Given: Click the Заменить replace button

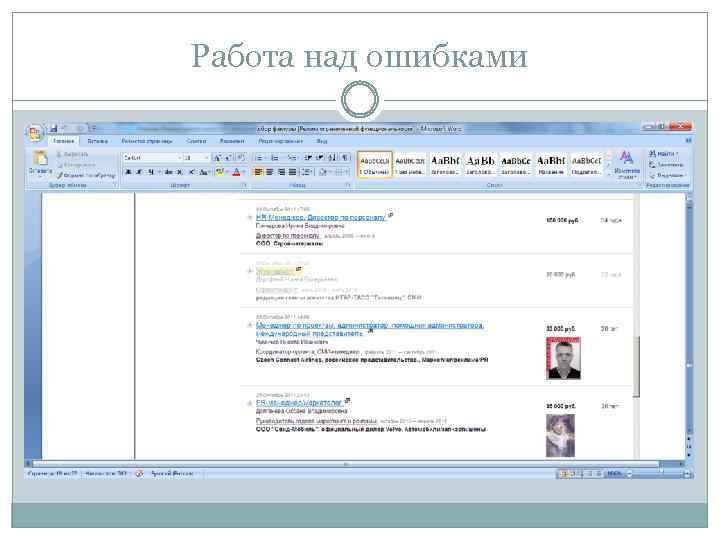Looking at the screenshot, I should [666, 164].
